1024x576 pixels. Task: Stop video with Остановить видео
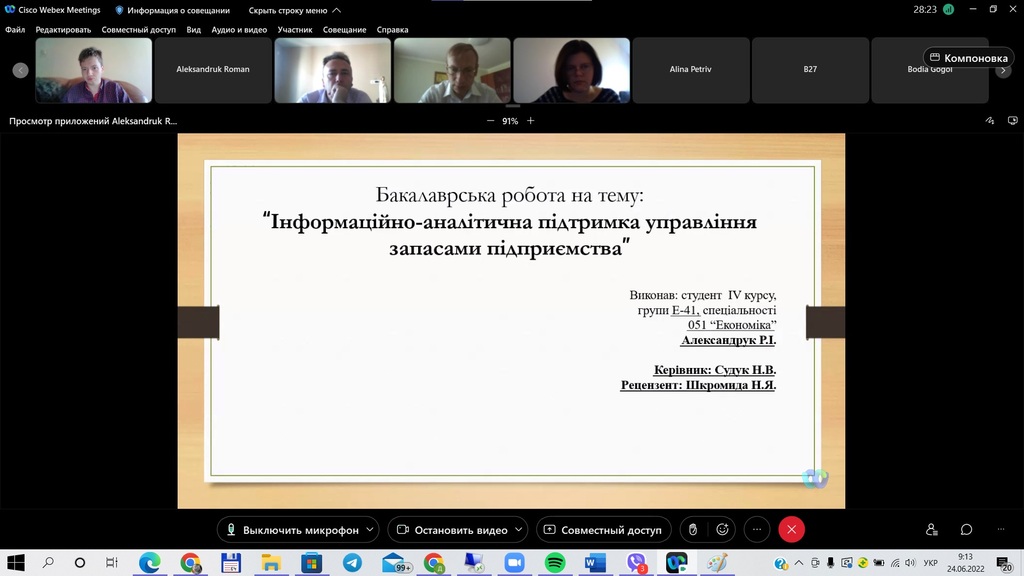(x=451, y=530)
